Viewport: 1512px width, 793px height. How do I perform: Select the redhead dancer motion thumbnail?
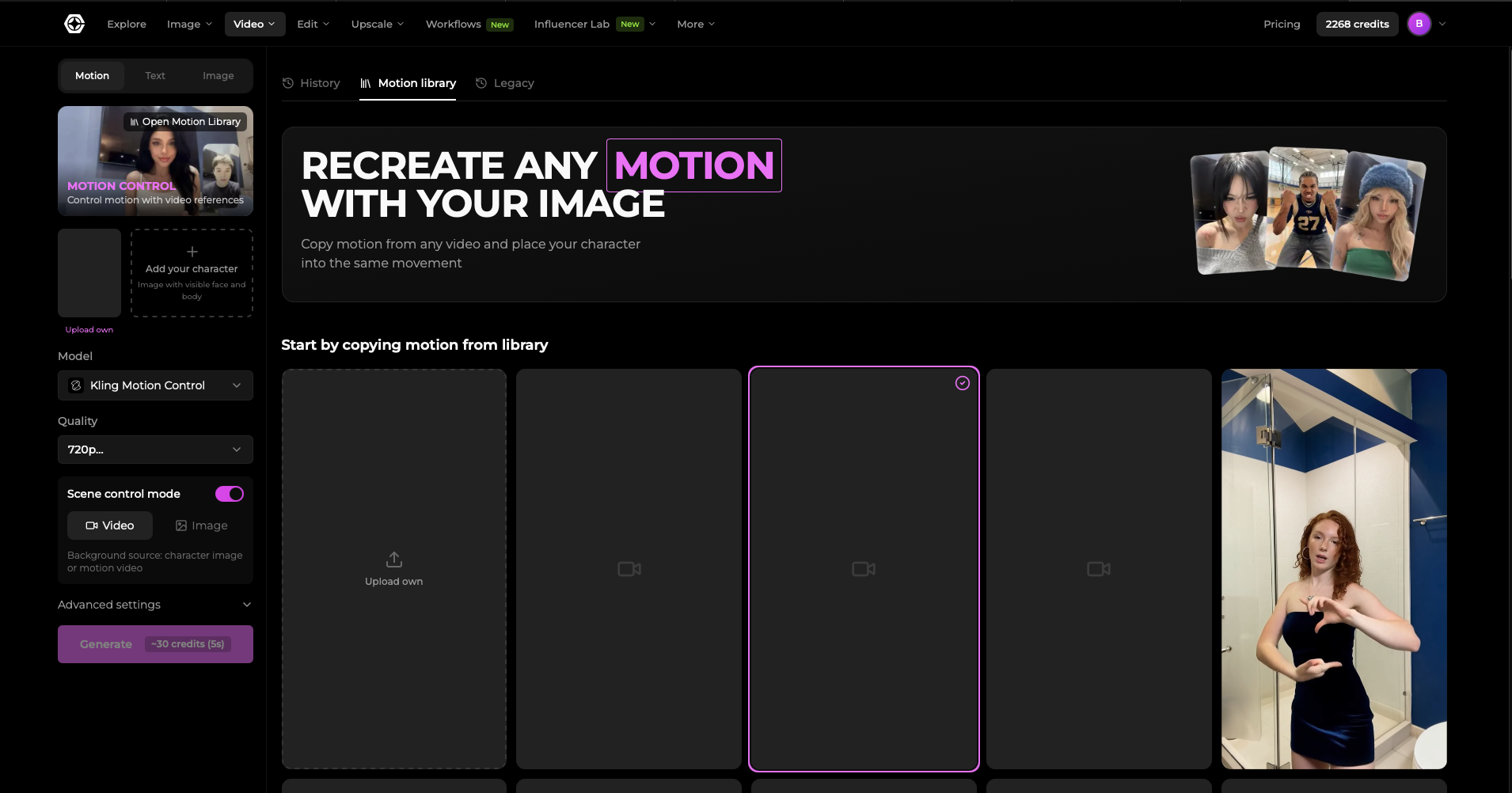click(x=1332, y=568)
